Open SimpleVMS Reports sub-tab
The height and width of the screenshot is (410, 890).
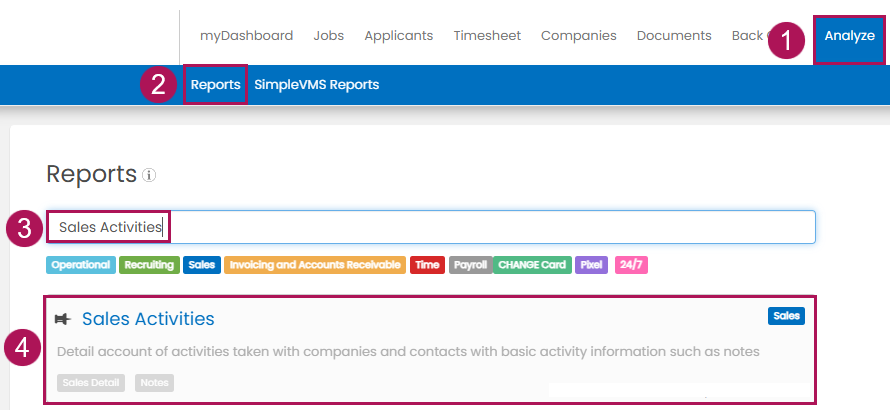tap(317, 85)
